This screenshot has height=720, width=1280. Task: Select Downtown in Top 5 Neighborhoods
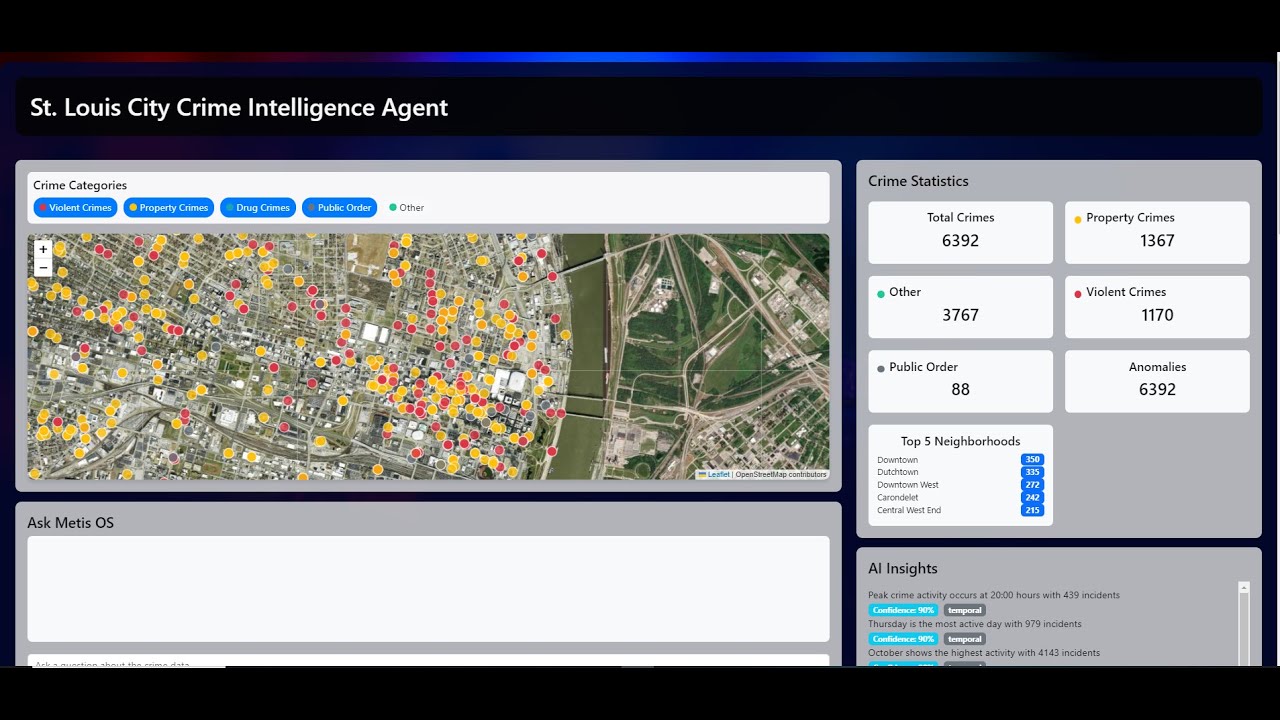(960, 460)
